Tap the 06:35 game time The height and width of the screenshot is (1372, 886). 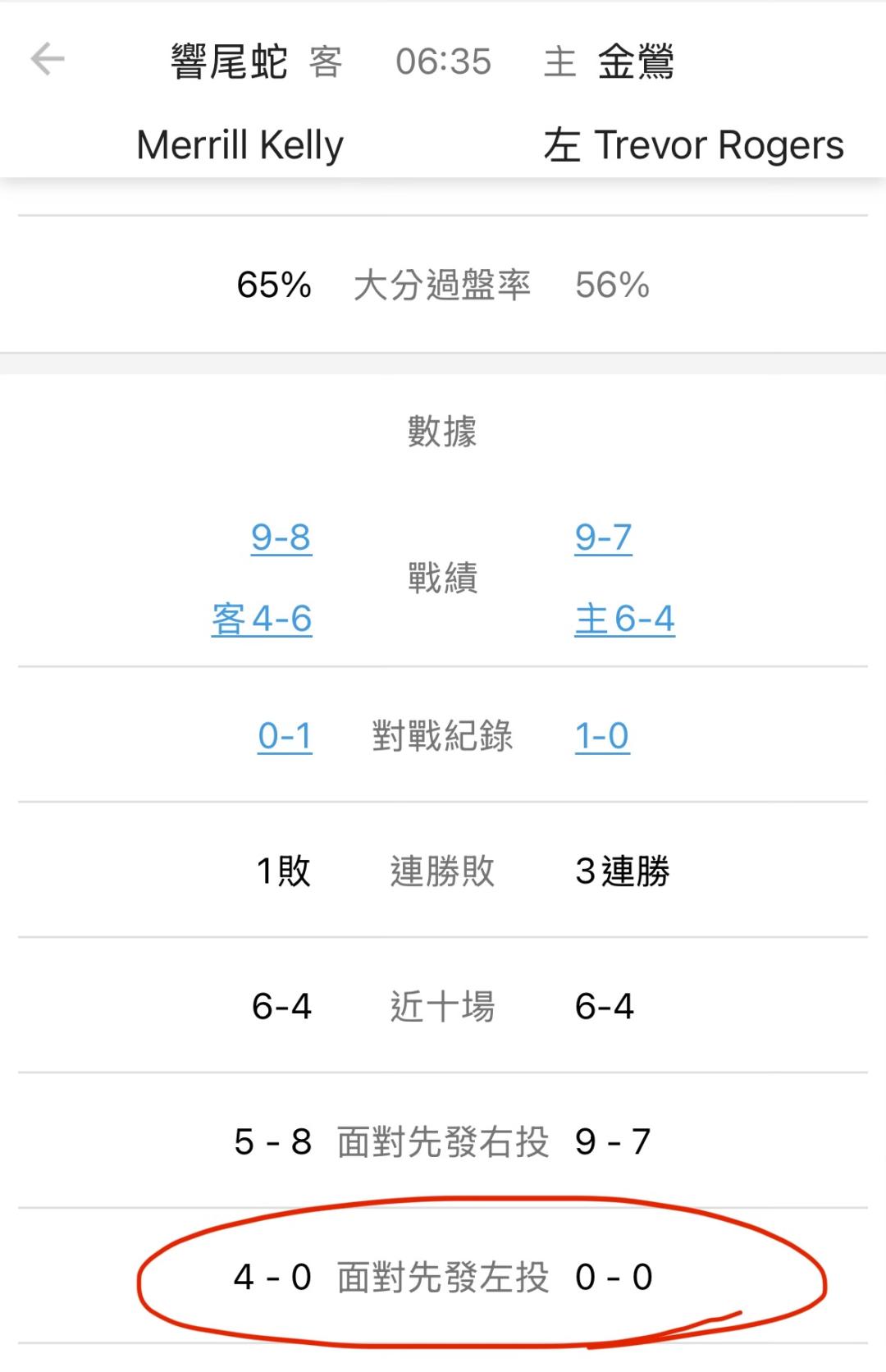443,62
